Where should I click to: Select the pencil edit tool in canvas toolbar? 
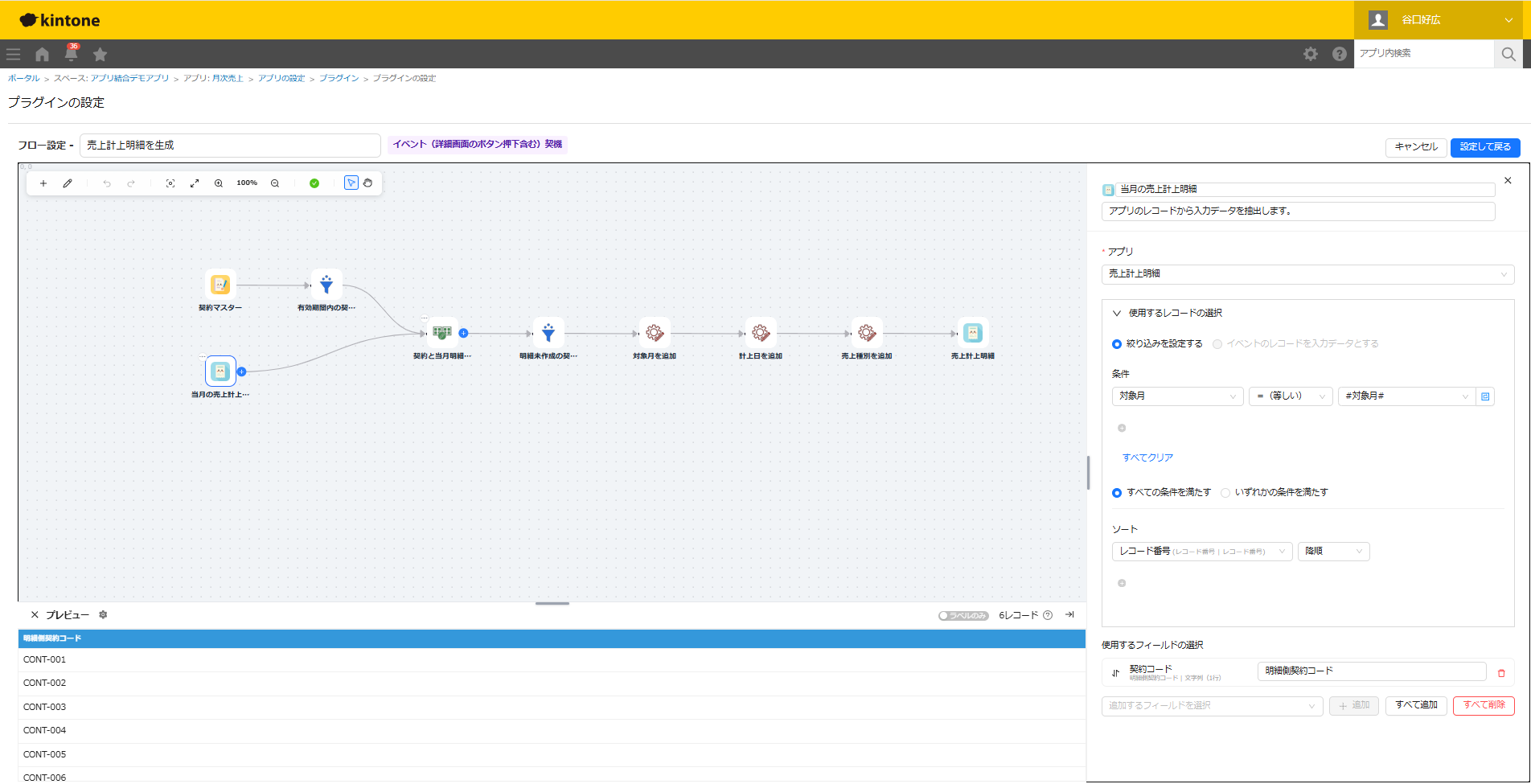(x=68, y=183)
